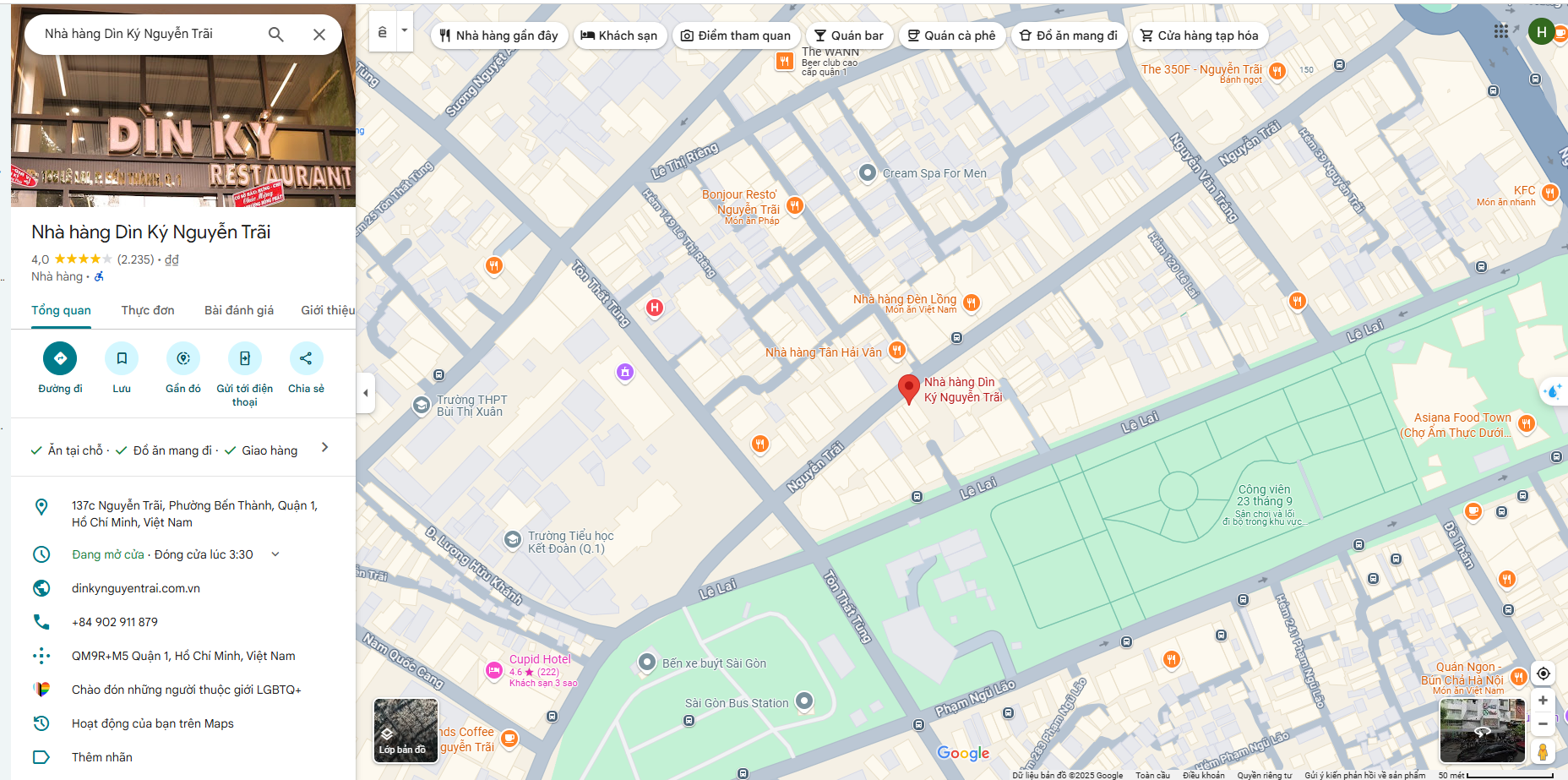
Task: Select the Trường THPT Bùi Thị Xuân marker
Action: (422, 406)
